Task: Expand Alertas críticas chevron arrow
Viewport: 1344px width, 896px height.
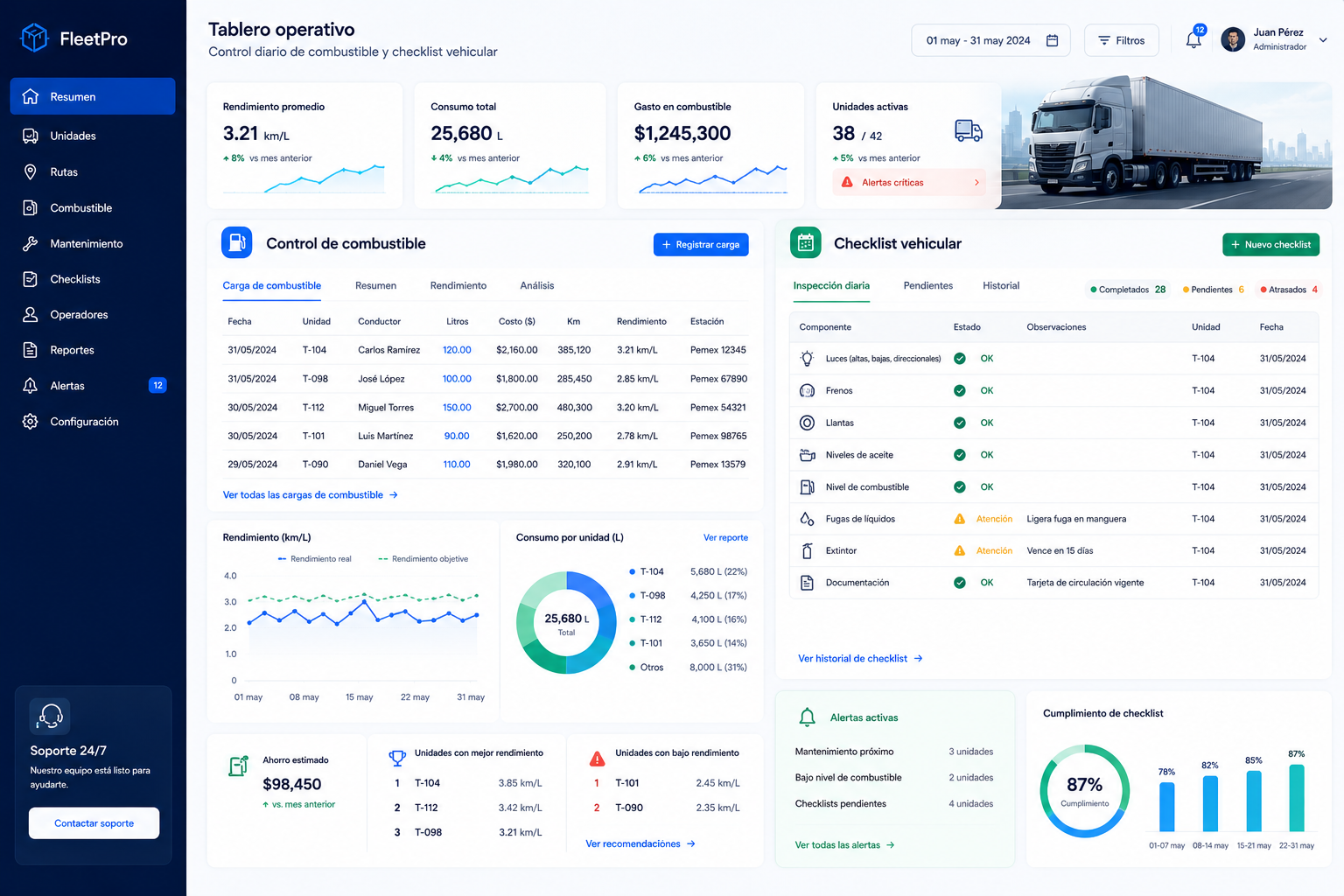Action: tap(976, 182)
